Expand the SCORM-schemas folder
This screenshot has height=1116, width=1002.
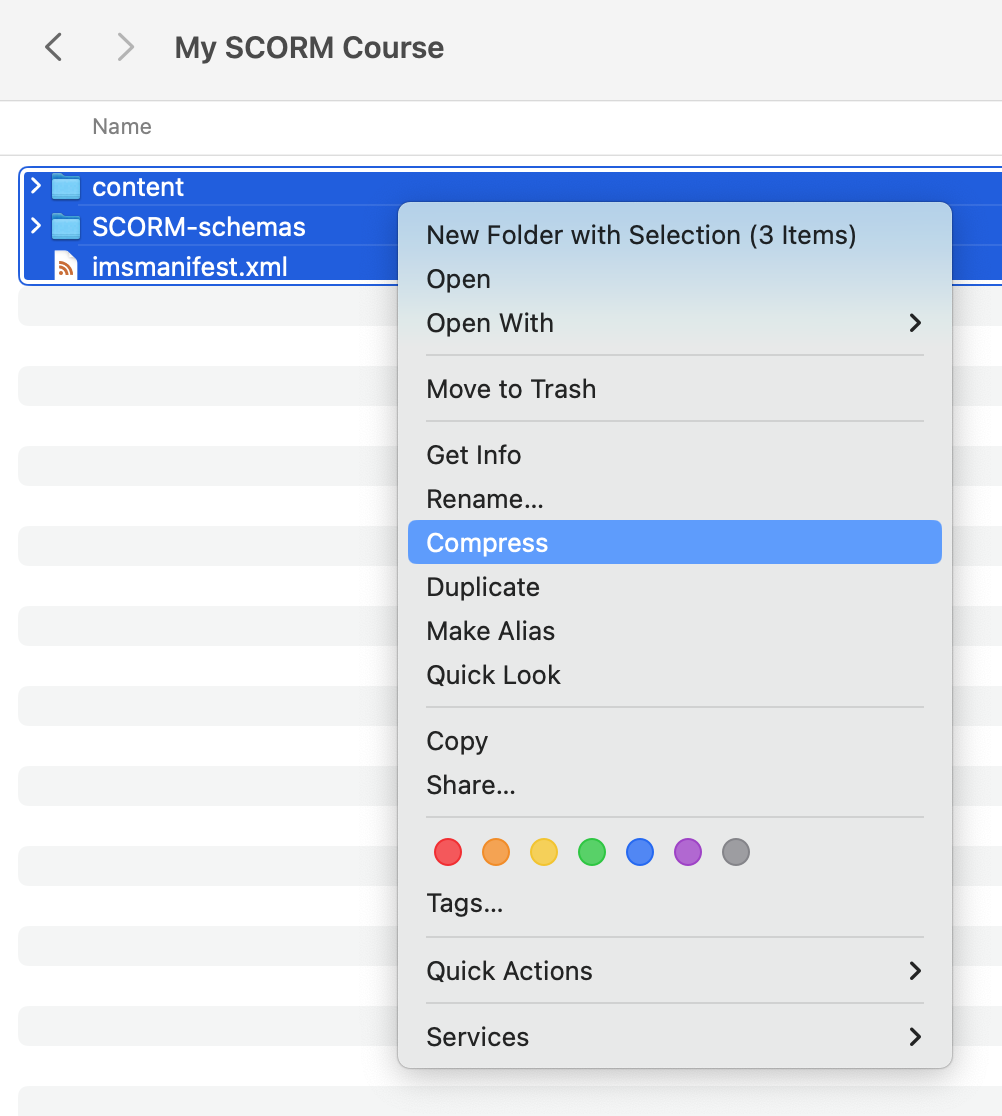tap(34, 227)
